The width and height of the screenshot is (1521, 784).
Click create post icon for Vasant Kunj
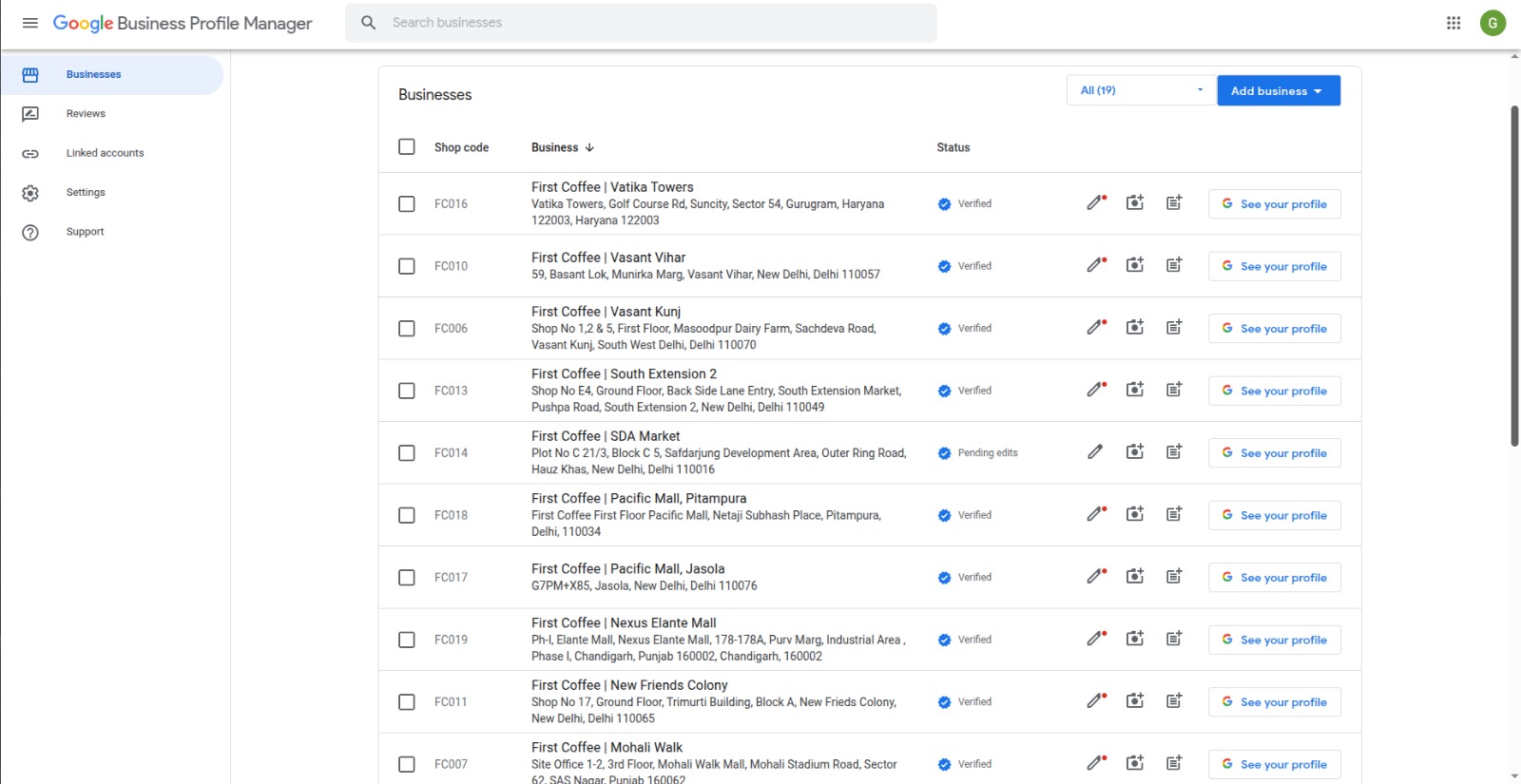click(1174, 328)
